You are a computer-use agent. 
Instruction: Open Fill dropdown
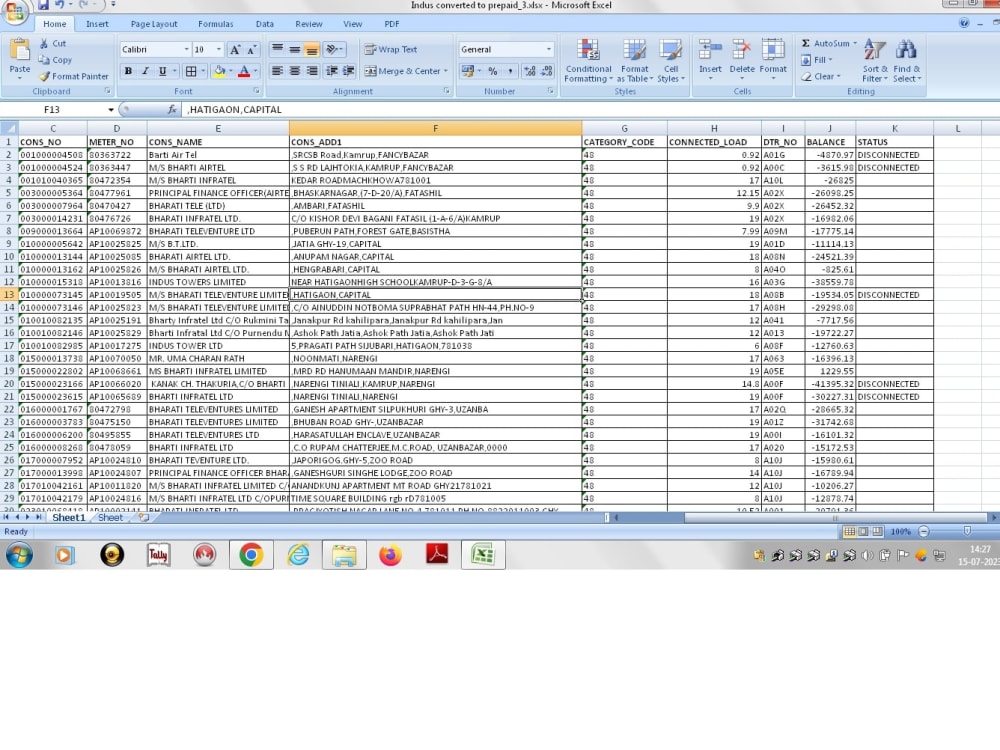pyautogui.click(x=817, y=60)
